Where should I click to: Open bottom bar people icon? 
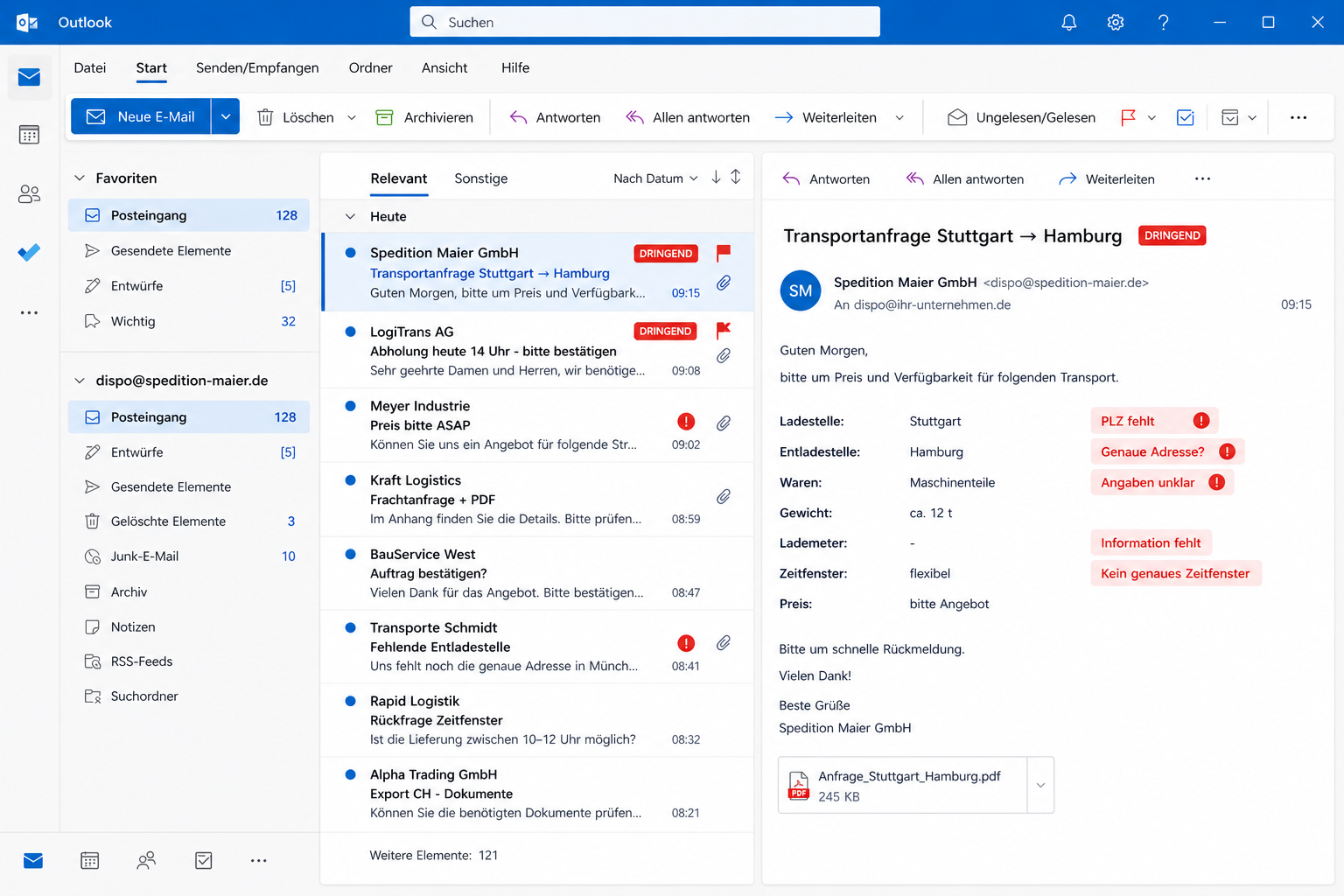tap(146, 861)
